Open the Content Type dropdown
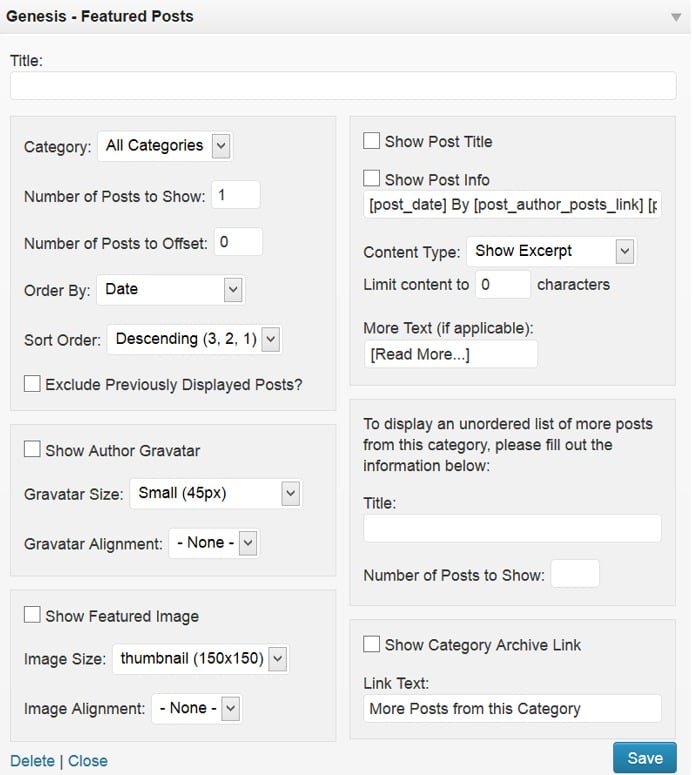 pos(551,251)
